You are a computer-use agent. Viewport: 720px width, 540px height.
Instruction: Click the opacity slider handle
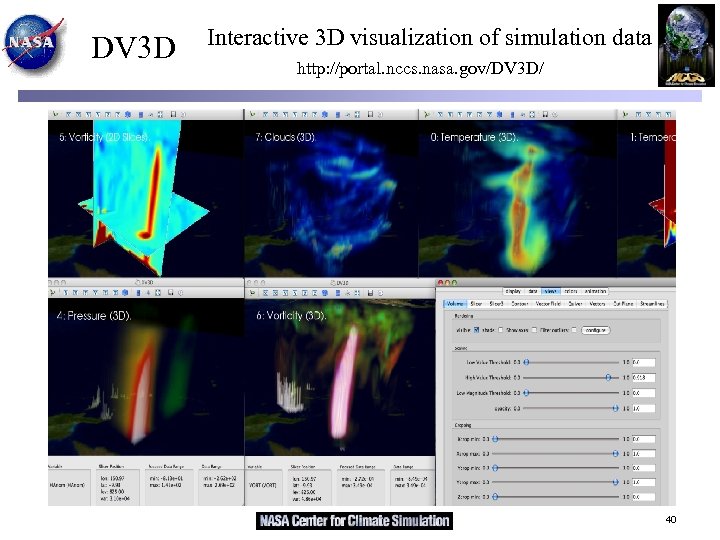pos(615,408)
